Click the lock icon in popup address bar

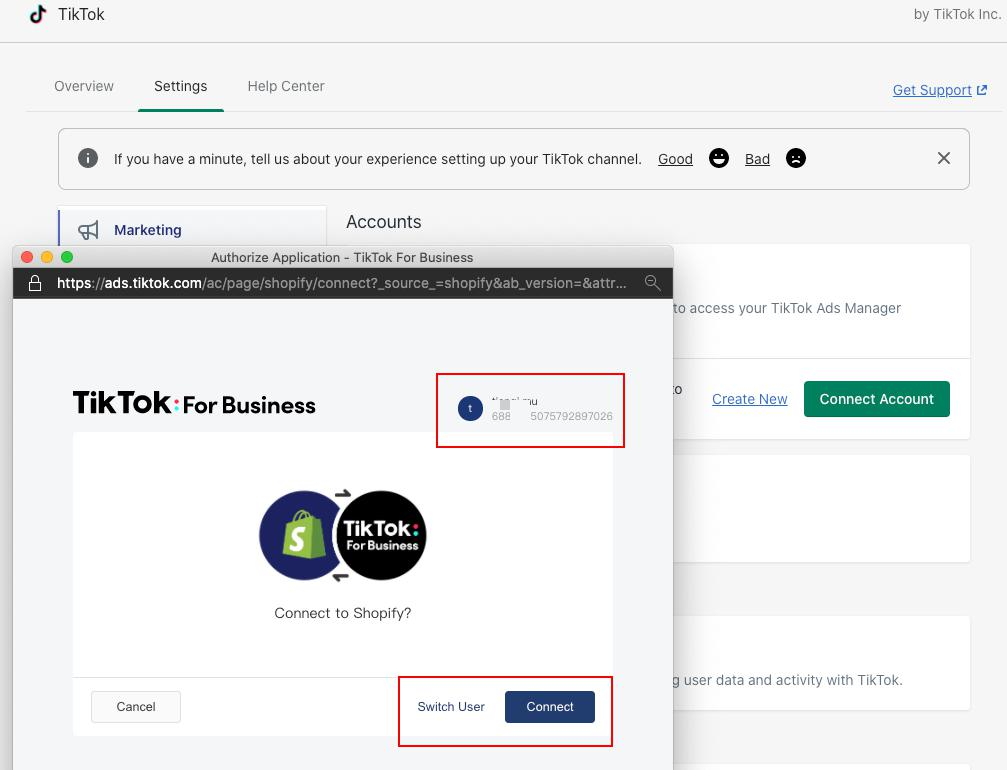pyautogui.click(x=35, y=283)
